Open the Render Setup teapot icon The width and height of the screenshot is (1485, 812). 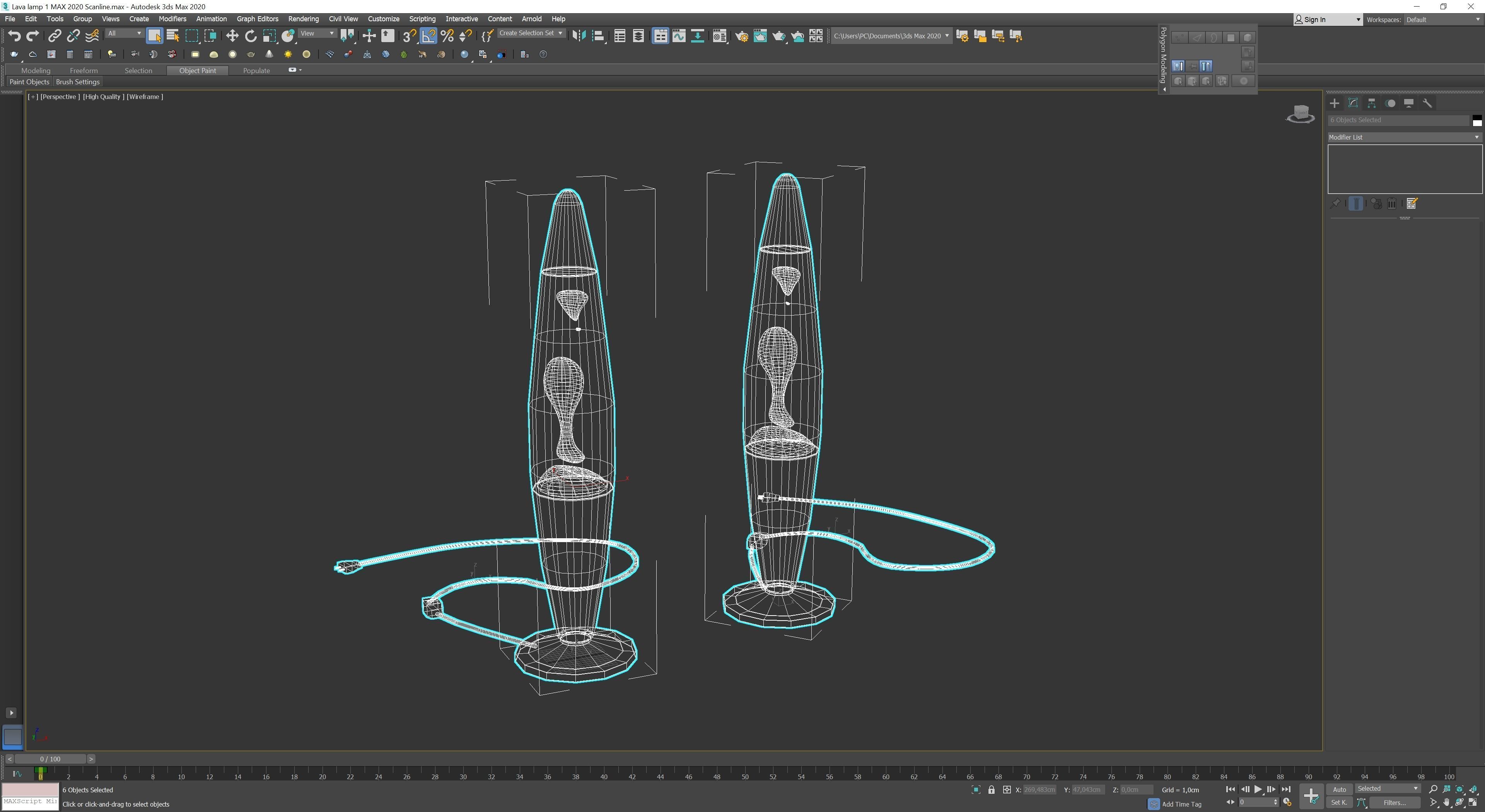[741, 36]
